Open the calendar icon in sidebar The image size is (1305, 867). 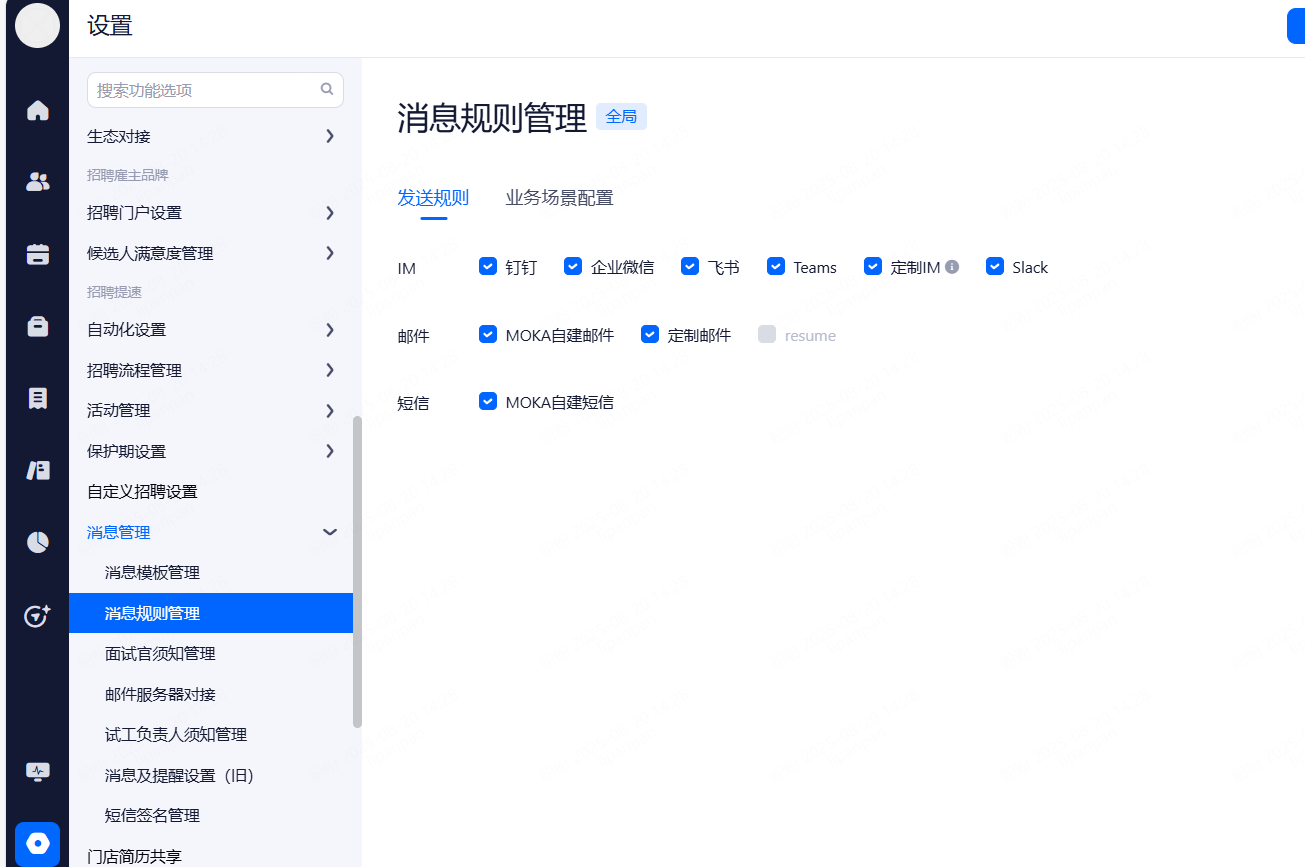[37, 254]
